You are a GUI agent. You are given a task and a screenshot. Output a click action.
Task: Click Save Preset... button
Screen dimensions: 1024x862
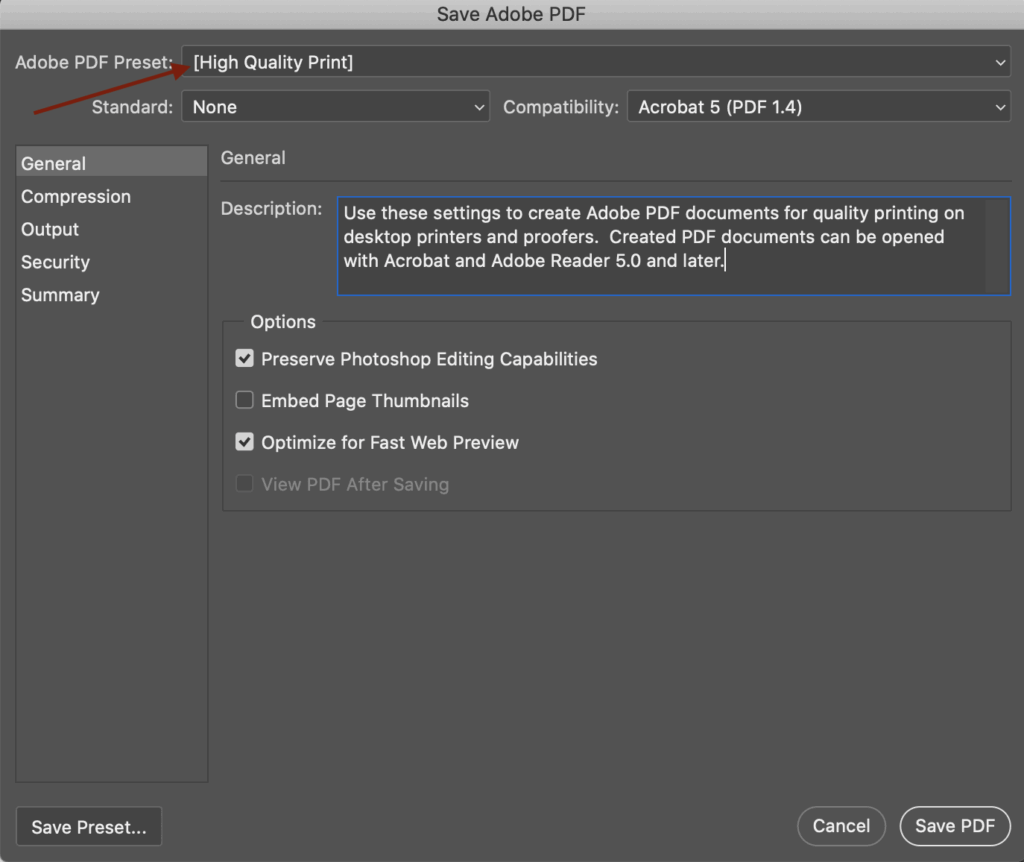click(89, 827)
